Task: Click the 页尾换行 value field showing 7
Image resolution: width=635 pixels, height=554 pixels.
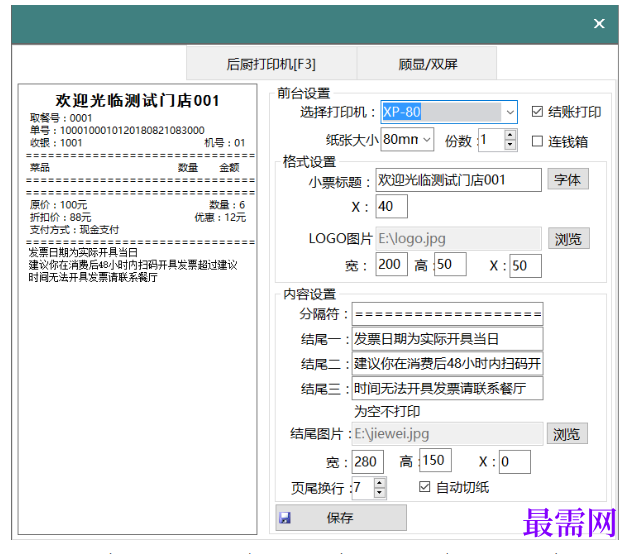Action: coord(363,488)
